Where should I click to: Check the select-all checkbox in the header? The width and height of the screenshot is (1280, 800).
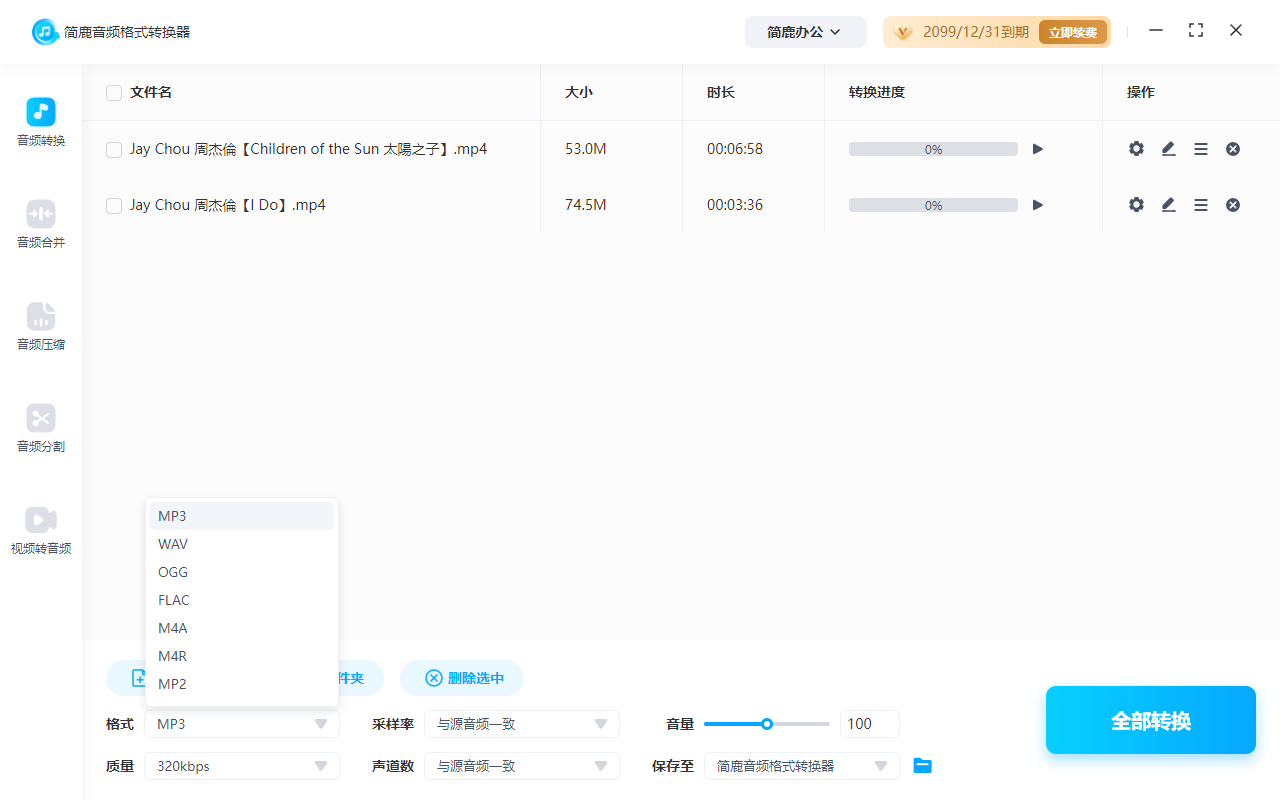pyautogui.click(x=113, y=92)
